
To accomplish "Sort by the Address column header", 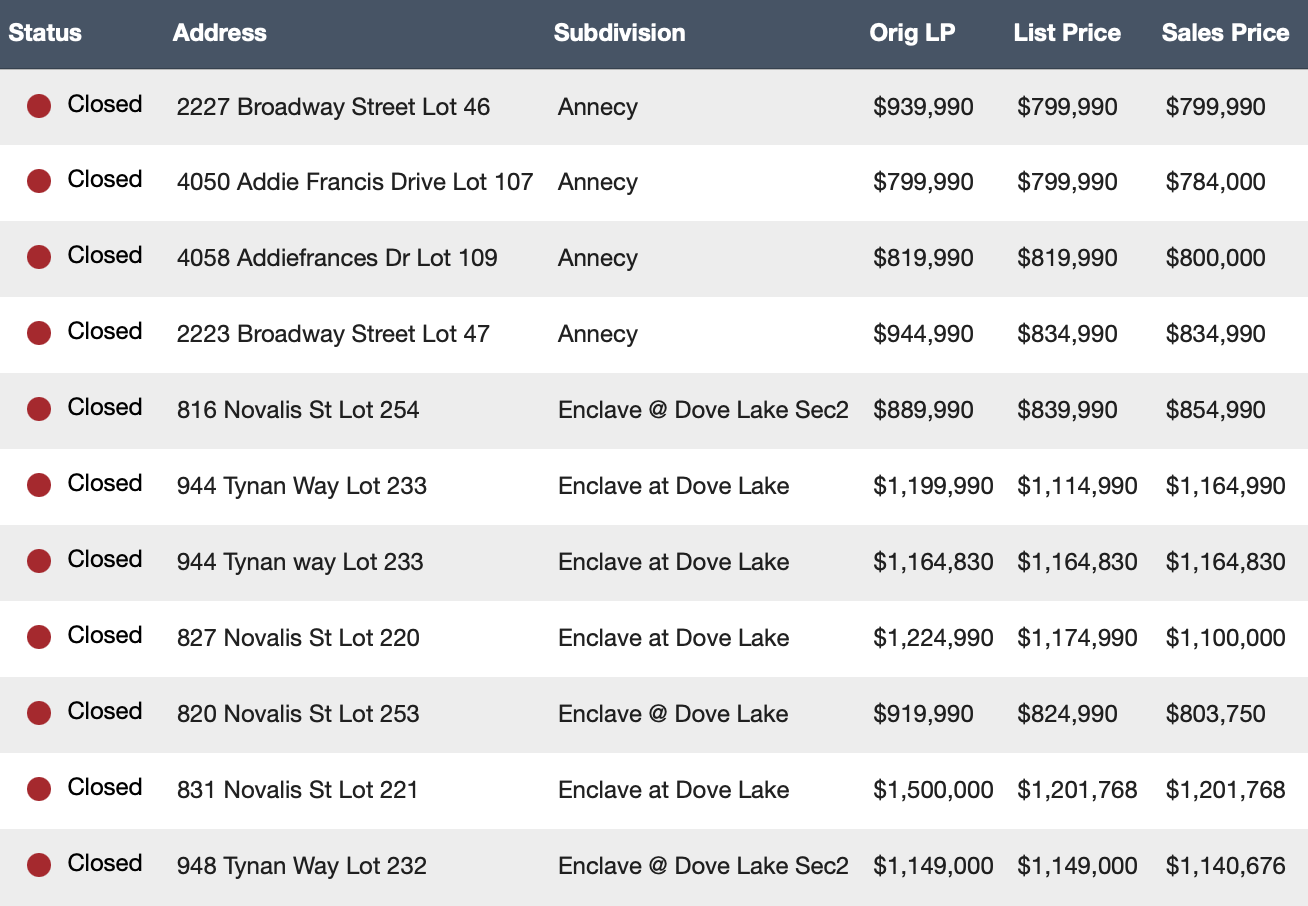I will pyautogui.click(x=219, y=33).
